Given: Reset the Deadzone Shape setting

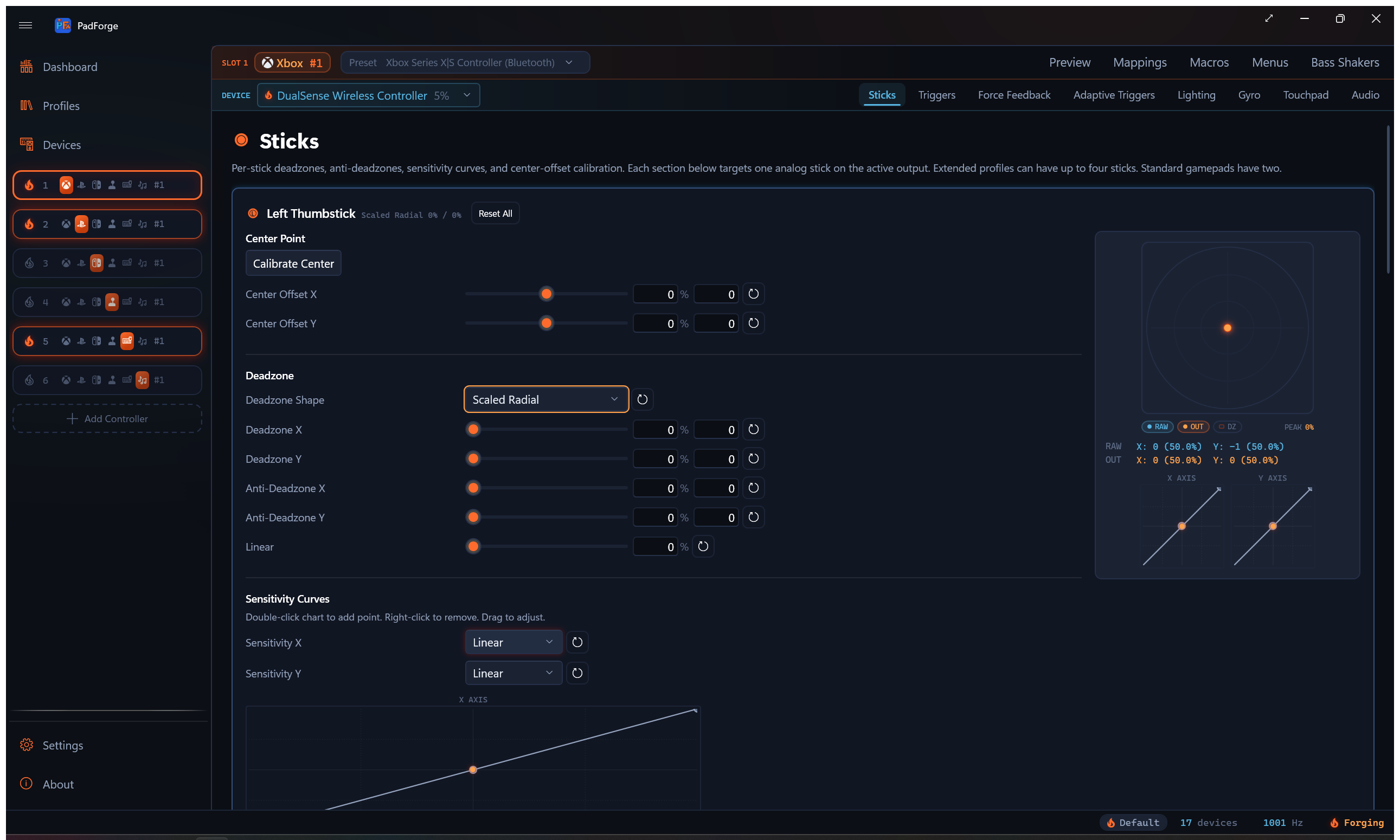Looking at the screenshot, I should tap(642, 399).
